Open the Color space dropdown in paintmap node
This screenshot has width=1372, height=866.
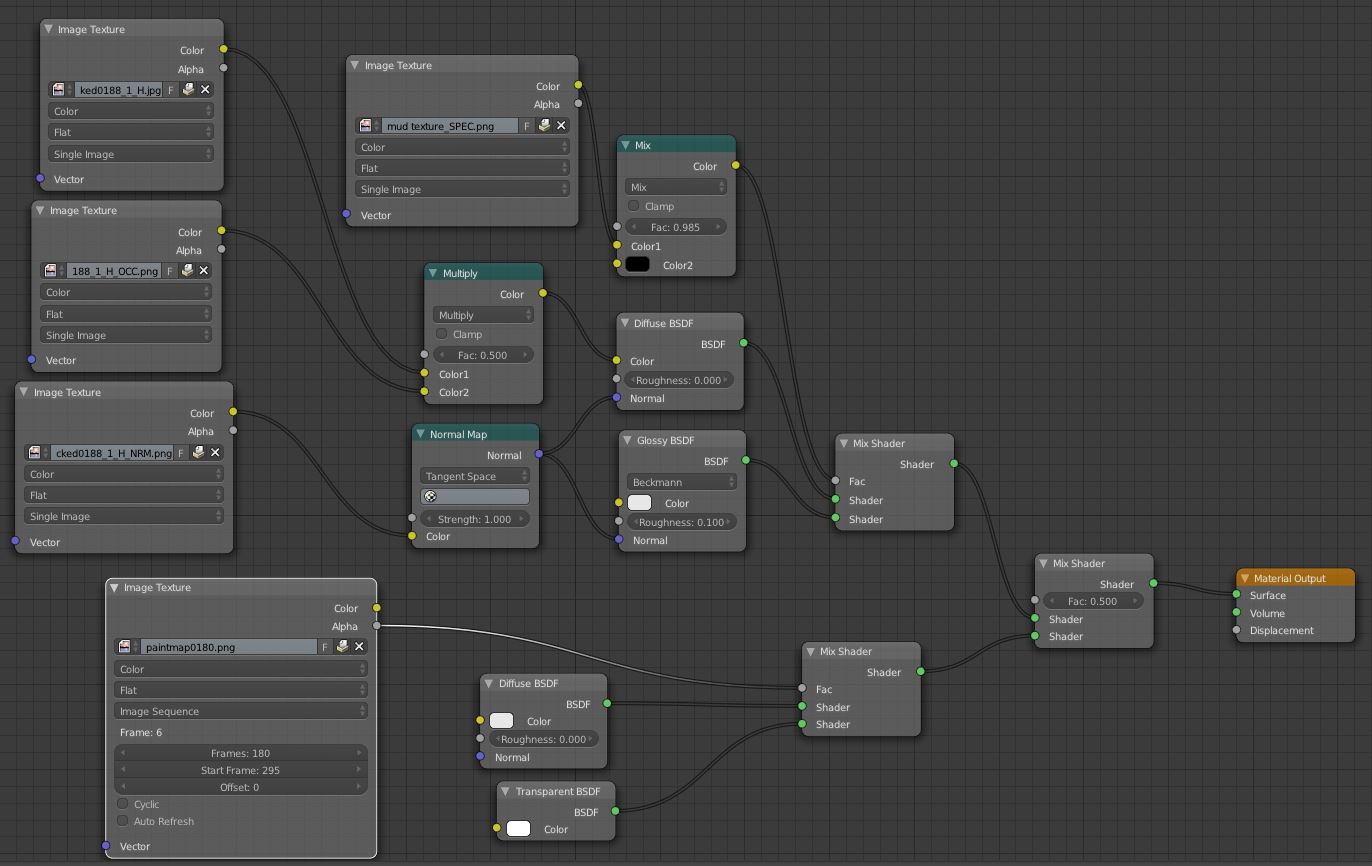click(241, 669)
